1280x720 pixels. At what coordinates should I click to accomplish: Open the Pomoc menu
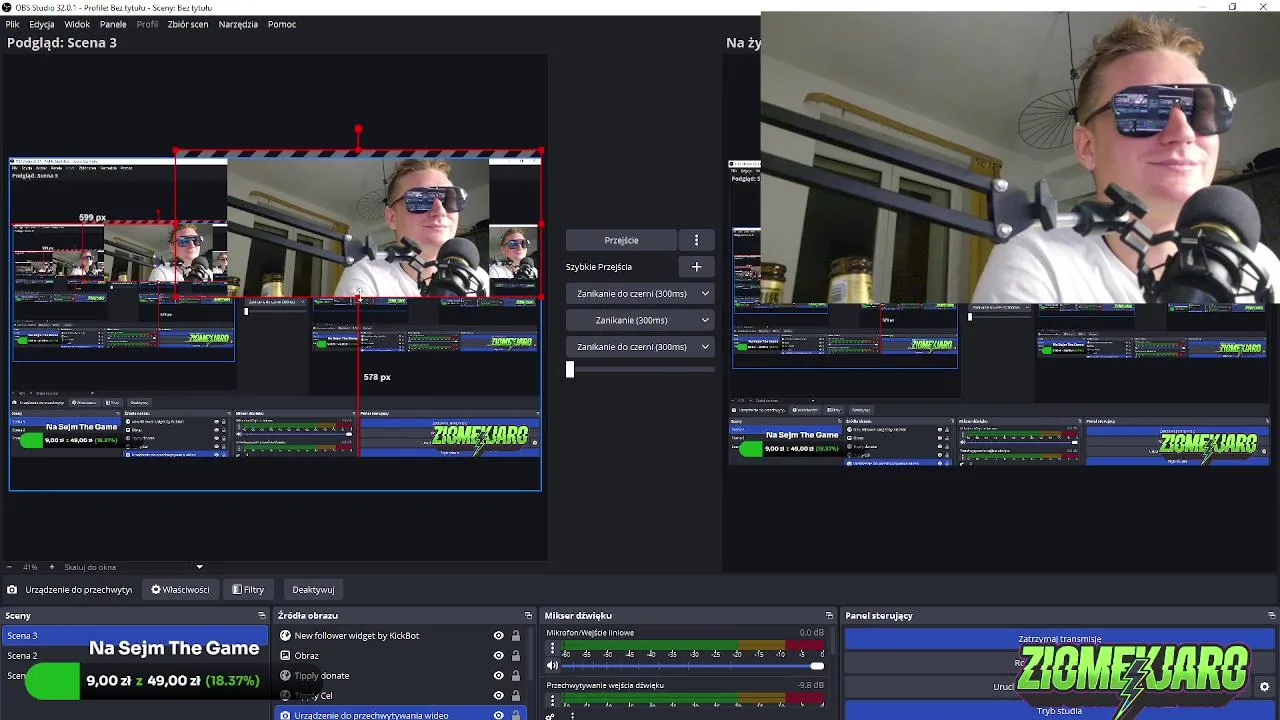tap(282, 24)
